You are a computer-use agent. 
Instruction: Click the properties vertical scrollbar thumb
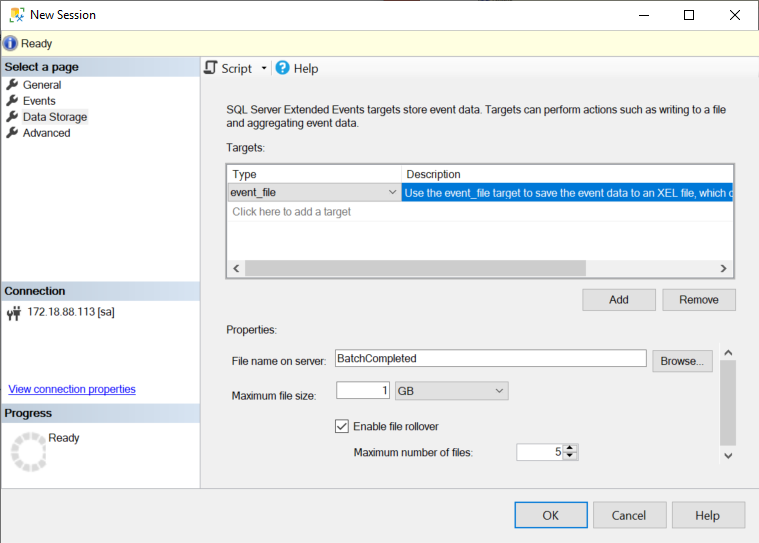[728, 403]
